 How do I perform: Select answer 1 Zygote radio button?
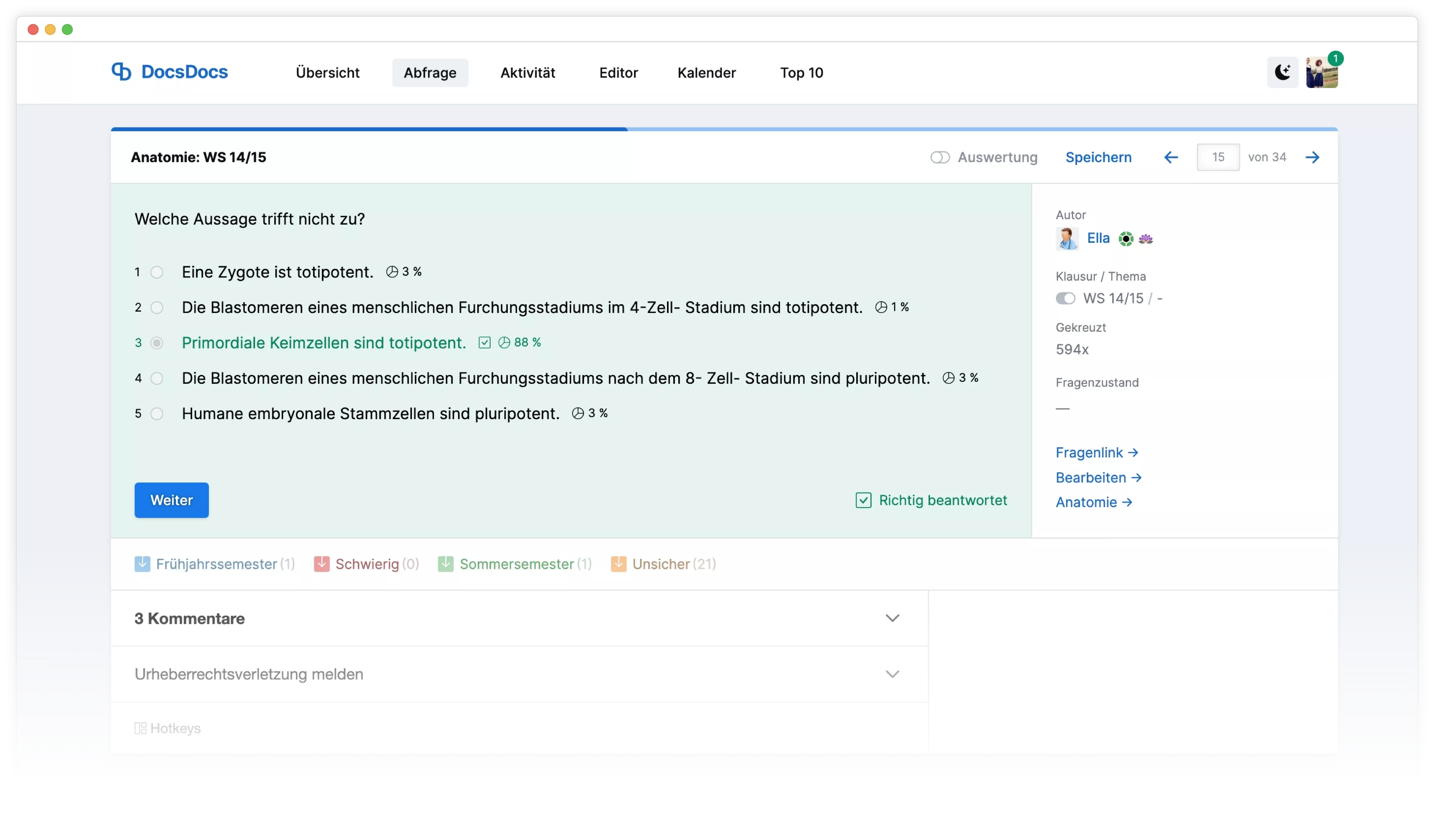tap(156, 272)
